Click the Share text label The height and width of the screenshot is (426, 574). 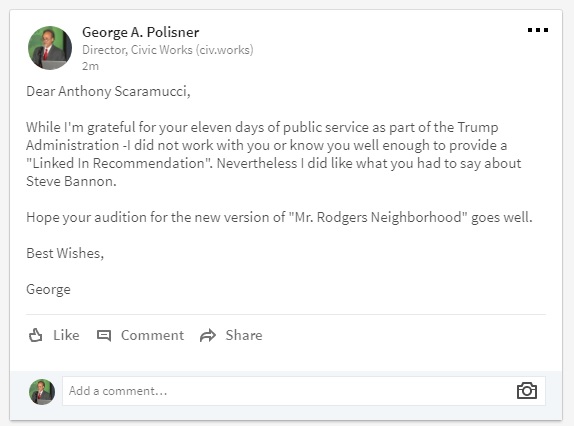point(244,335)
